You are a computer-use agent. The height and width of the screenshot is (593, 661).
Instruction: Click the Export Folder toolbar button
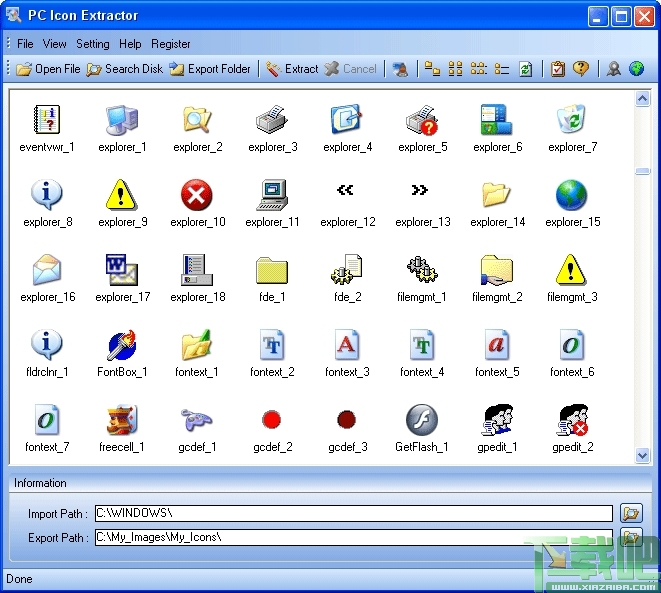(210, 69)
